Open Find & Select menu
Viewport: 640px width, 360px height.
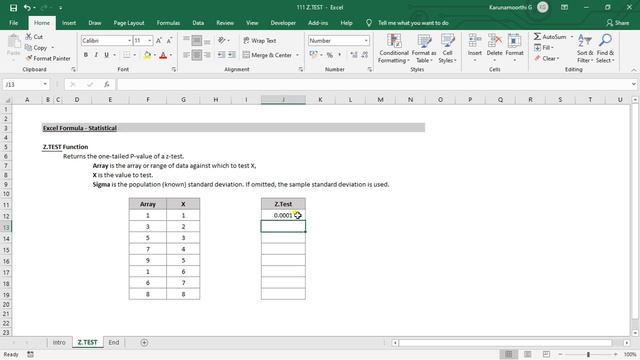(605, 48)
